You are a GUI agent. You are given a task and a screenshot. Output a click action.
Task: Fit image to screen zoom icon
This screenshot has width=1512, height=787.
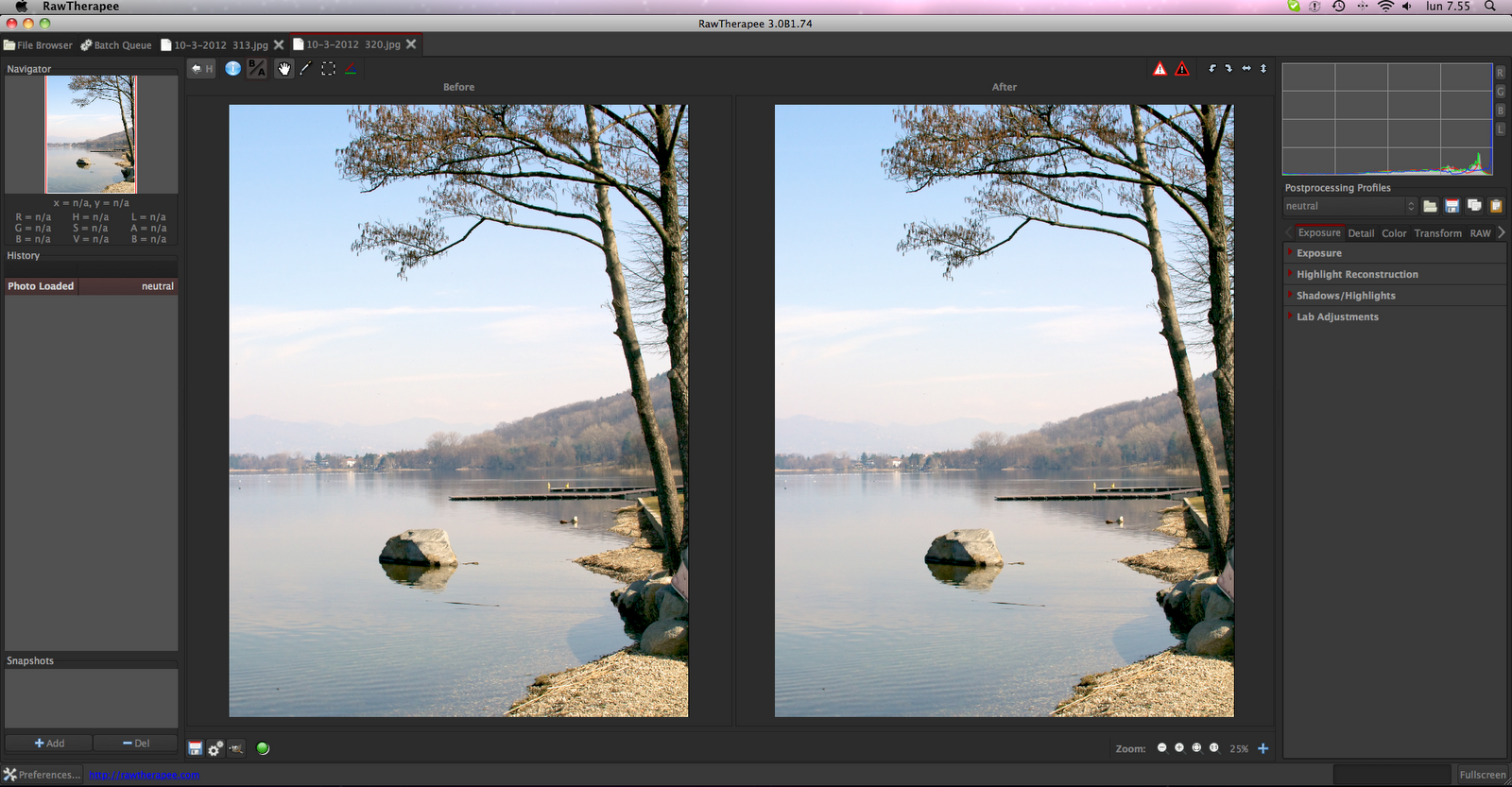(x=1196, y=748)
